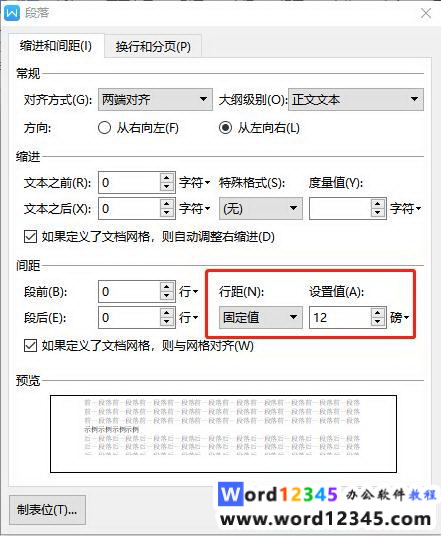Screen dimensions: 441x536
Task: Increase the 度量值 value
Action: point(378,204)
